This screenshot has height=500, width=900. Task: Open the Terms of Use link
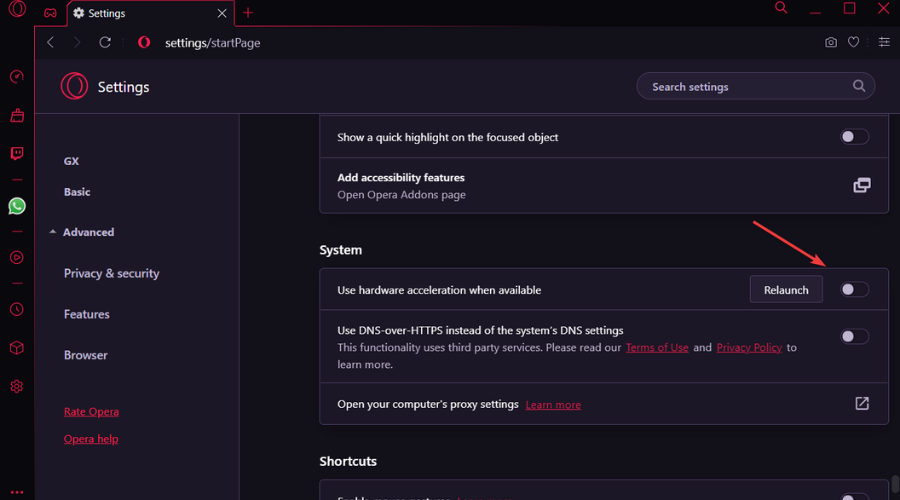point(657,347)
